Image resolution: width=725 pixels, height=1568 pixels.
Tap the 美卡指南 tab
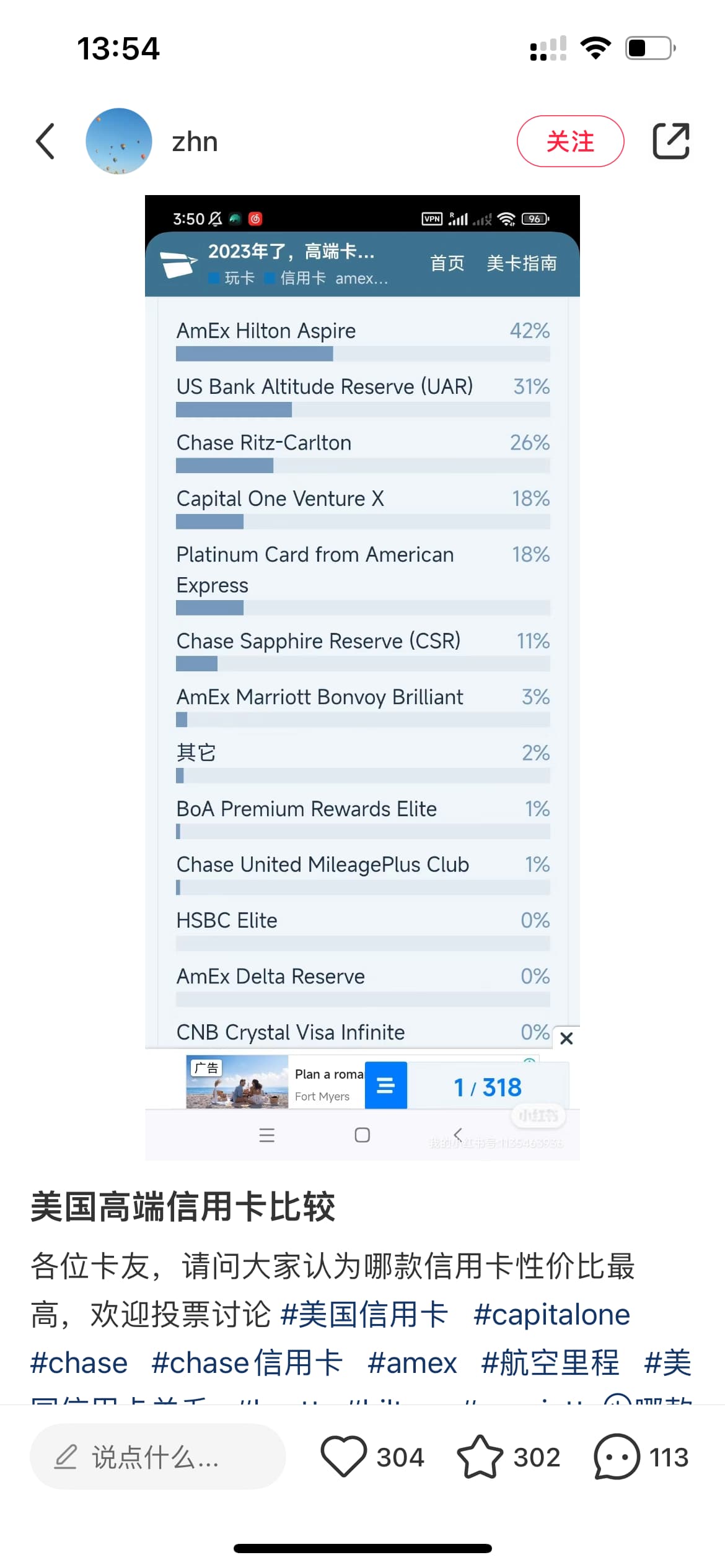pos(522,263)
